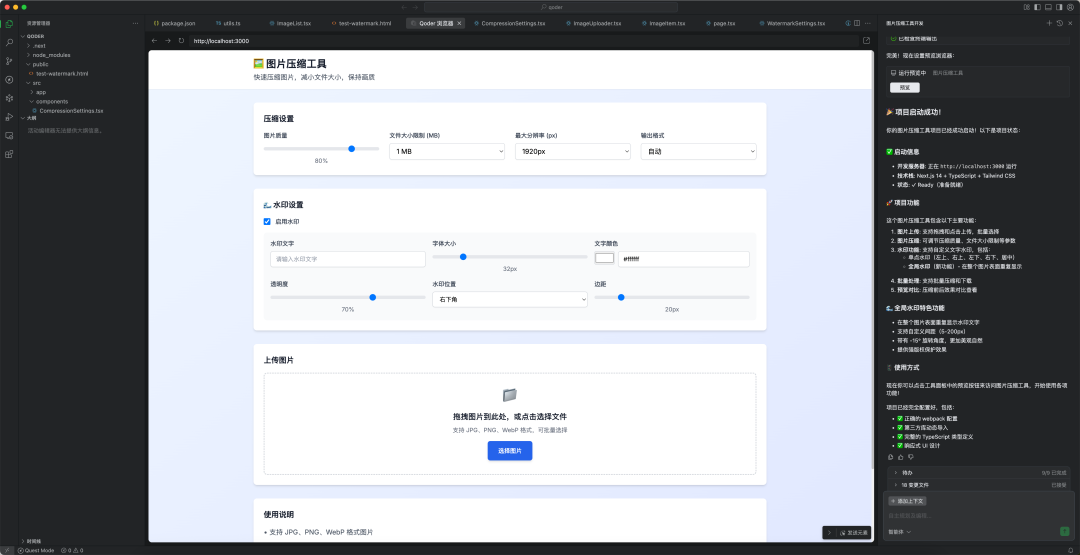
Task: Start a new chat with plus icon
Action: [x=1049, y=23]
